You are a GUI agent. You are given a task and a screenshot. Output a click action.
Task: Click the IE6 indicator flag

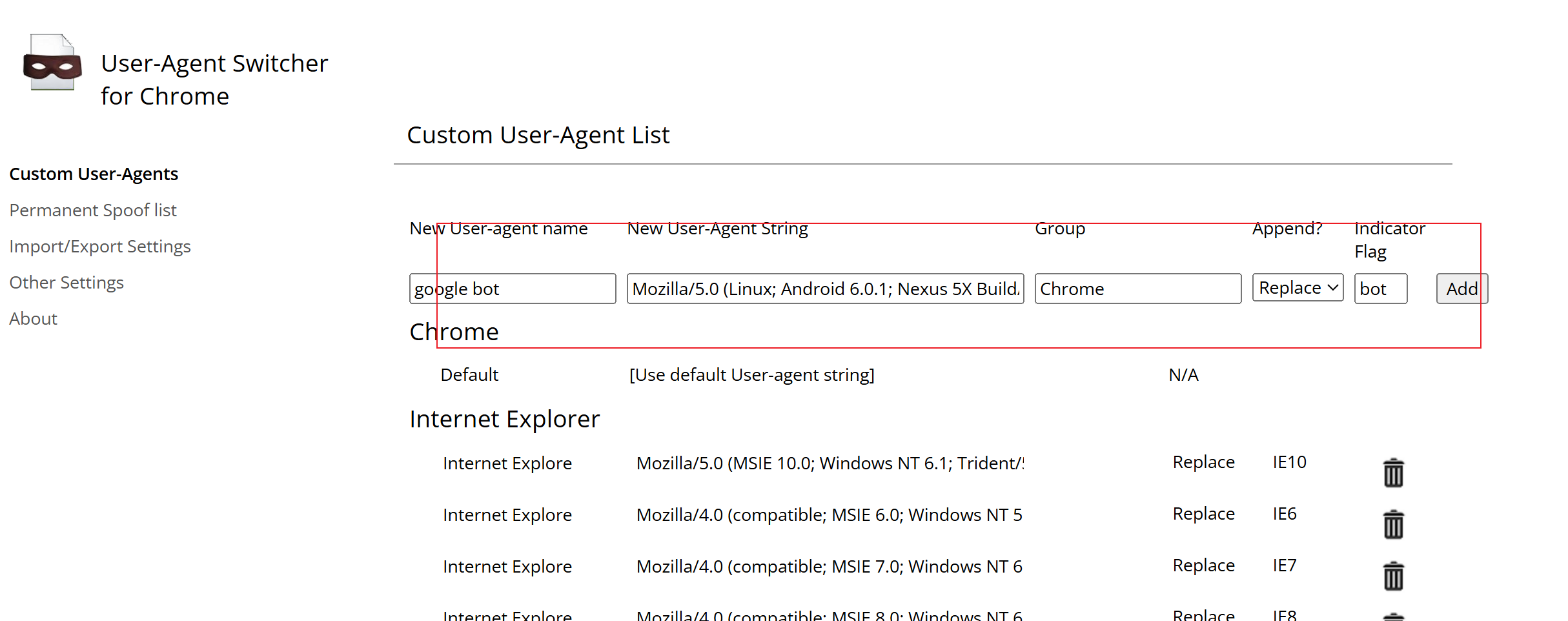(1285, 514)
